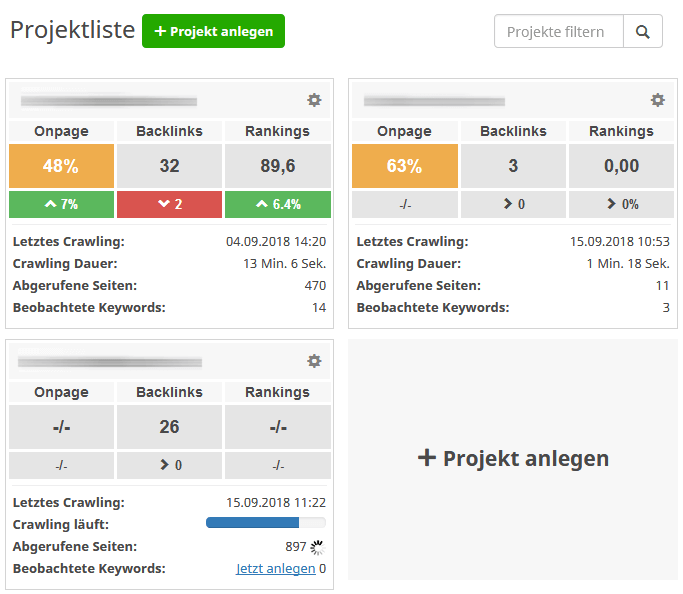Click the Backlinks value 32
Image resolution: width=683 pixels, height=594 pixels.
(169, 166)
